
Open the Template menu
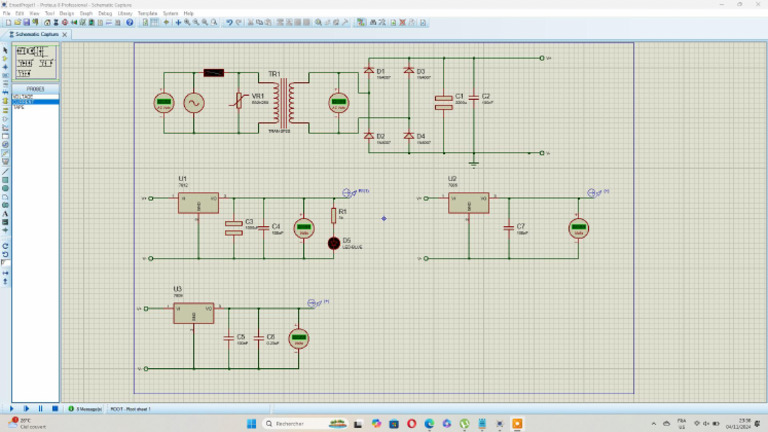click(147, 13)
